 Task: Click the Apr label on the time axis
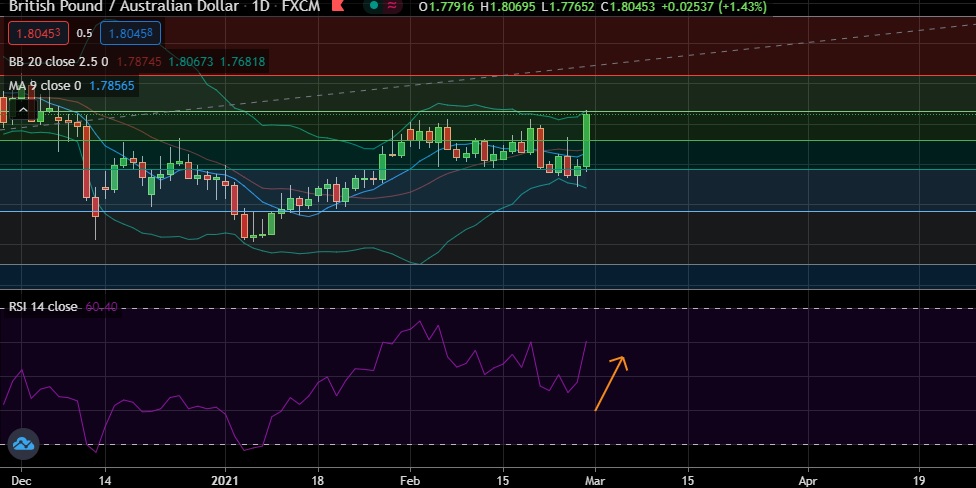(808, 481)
